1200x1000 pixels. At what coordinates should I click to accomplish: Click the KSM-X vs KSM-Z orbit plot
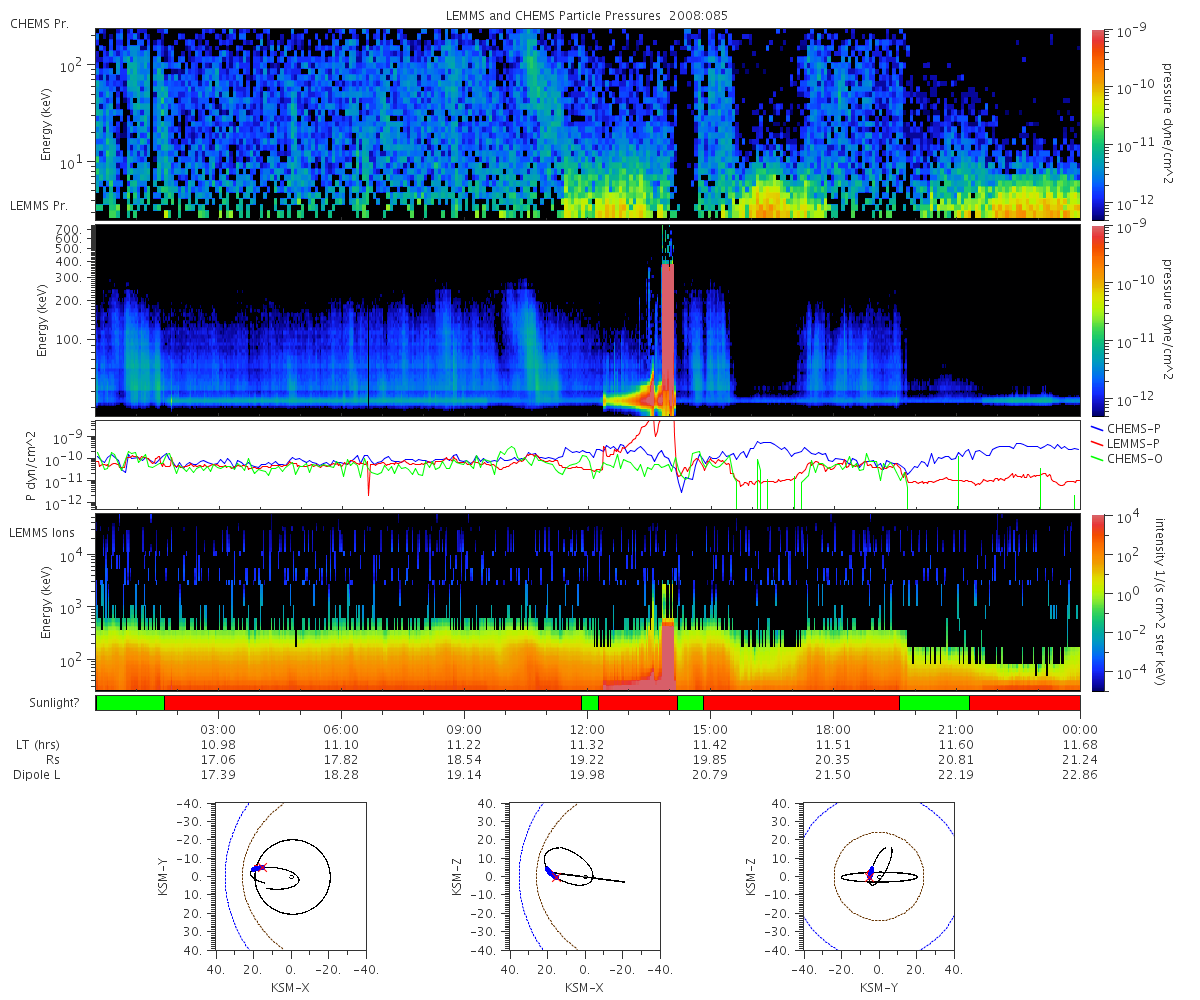585,876
